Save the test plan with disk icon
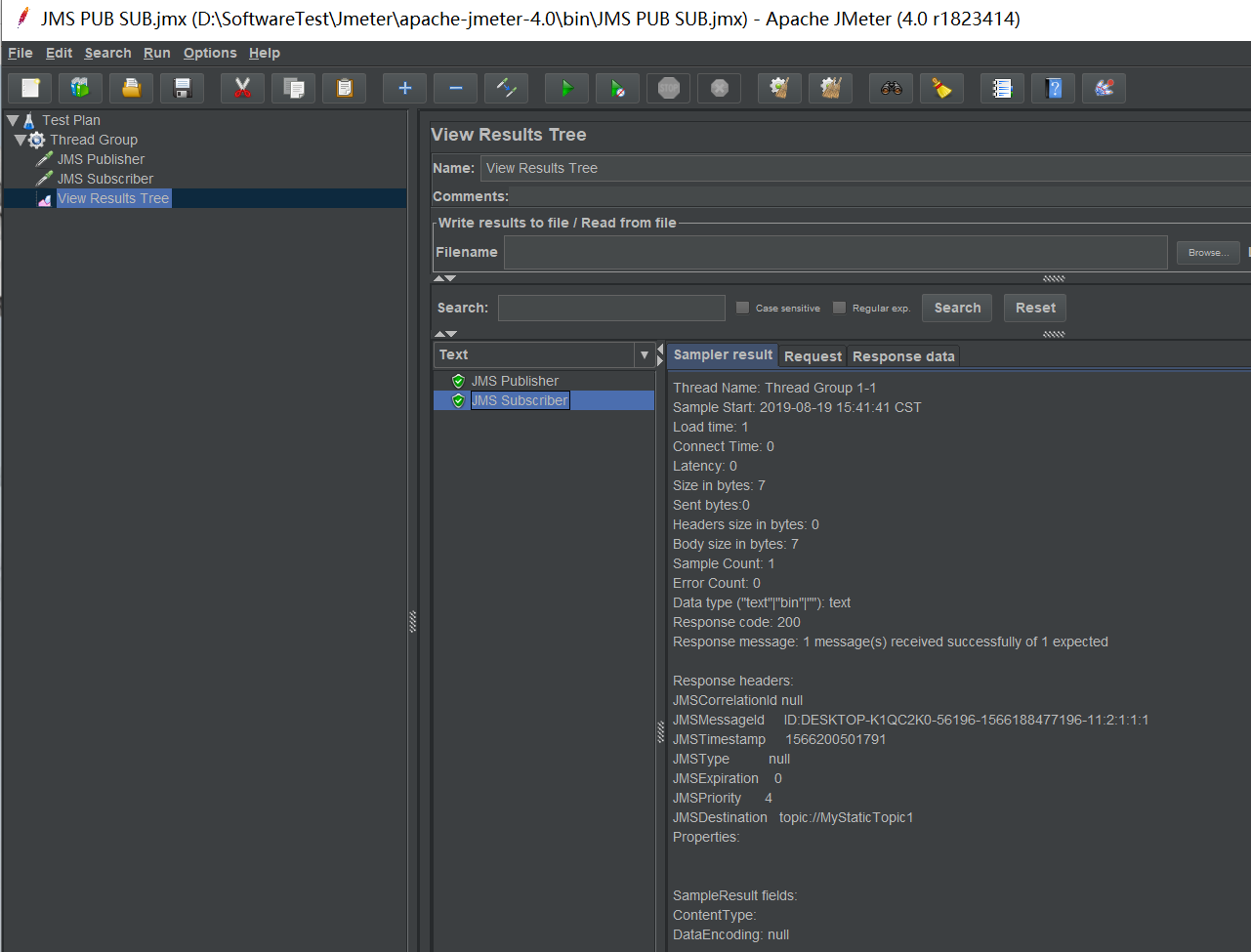 pyautogui.click(x=183, y=88)
